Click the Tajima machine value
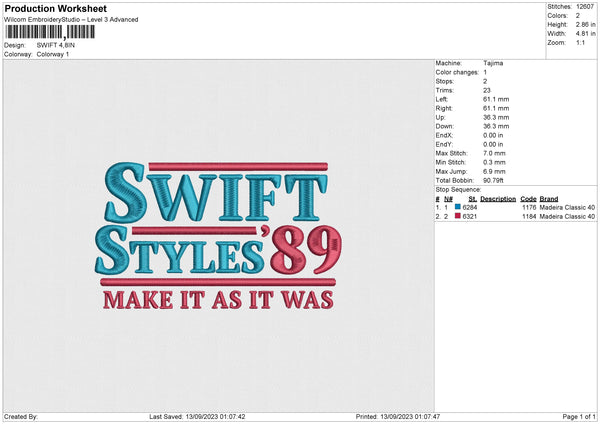This screenshot has width=600, height=424. tap(493, 62)
